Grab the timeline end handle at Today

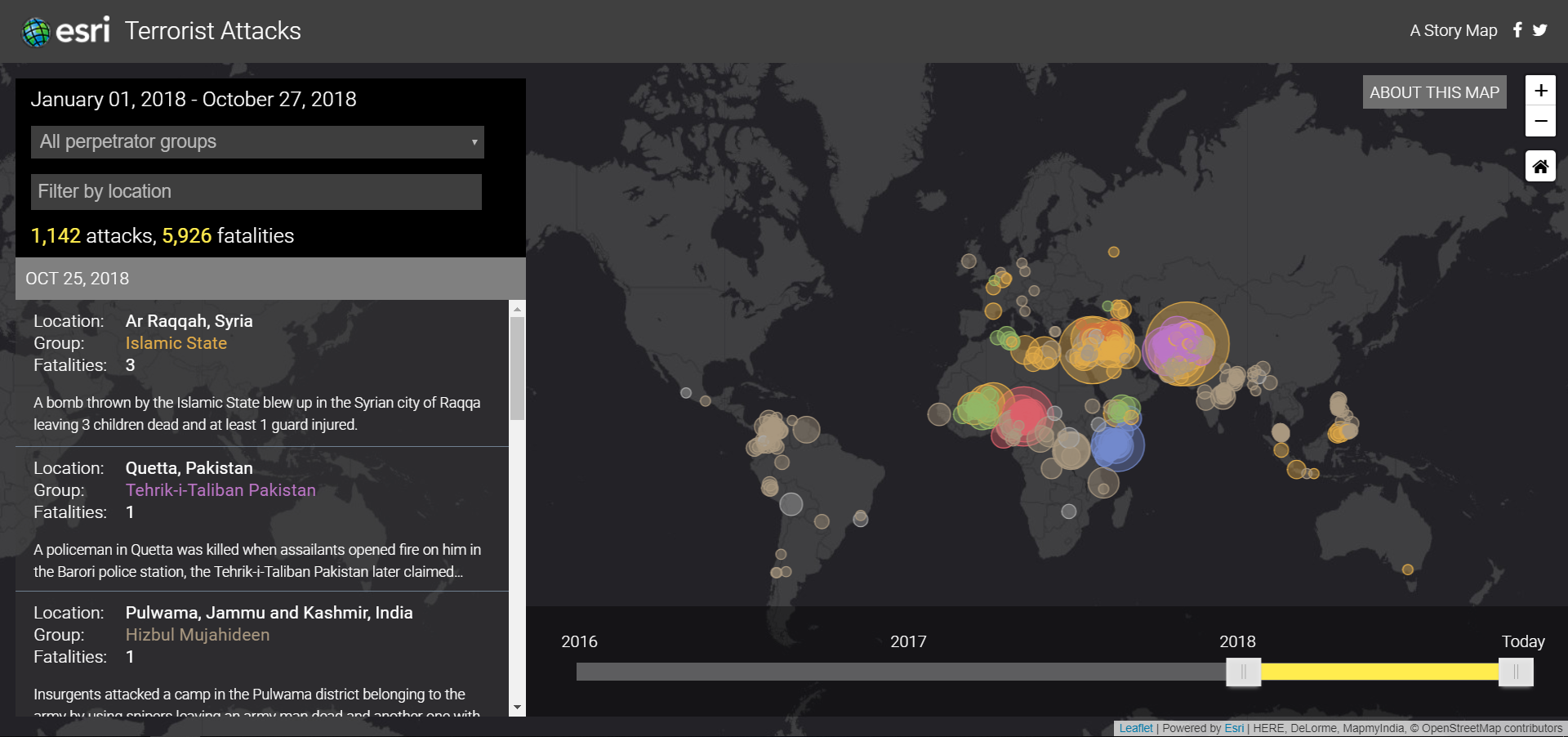[1516, 672]
